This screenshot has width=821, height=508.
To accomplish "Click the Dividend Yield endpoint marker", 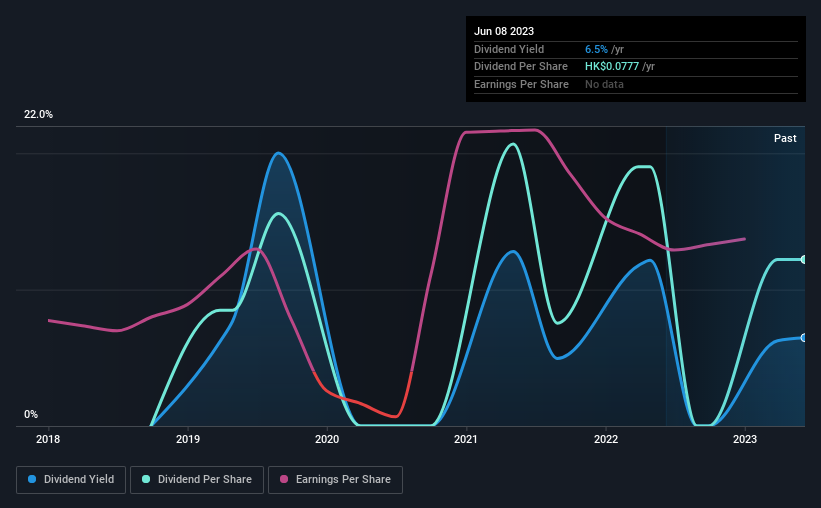I will point(804,338).
